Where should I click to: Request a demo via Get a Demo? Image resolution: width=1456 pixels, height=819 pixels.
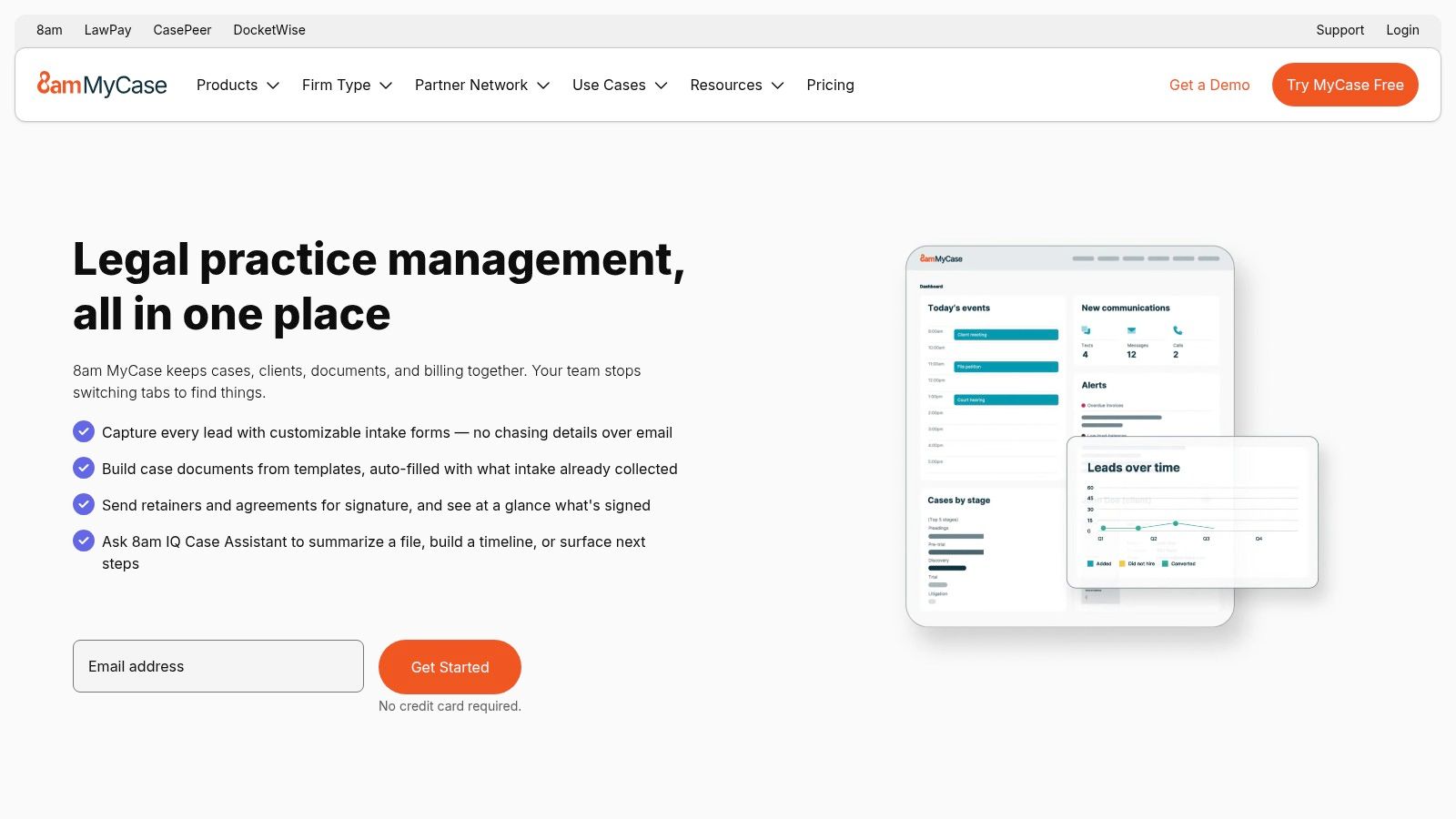click(x=1209, y=85)
